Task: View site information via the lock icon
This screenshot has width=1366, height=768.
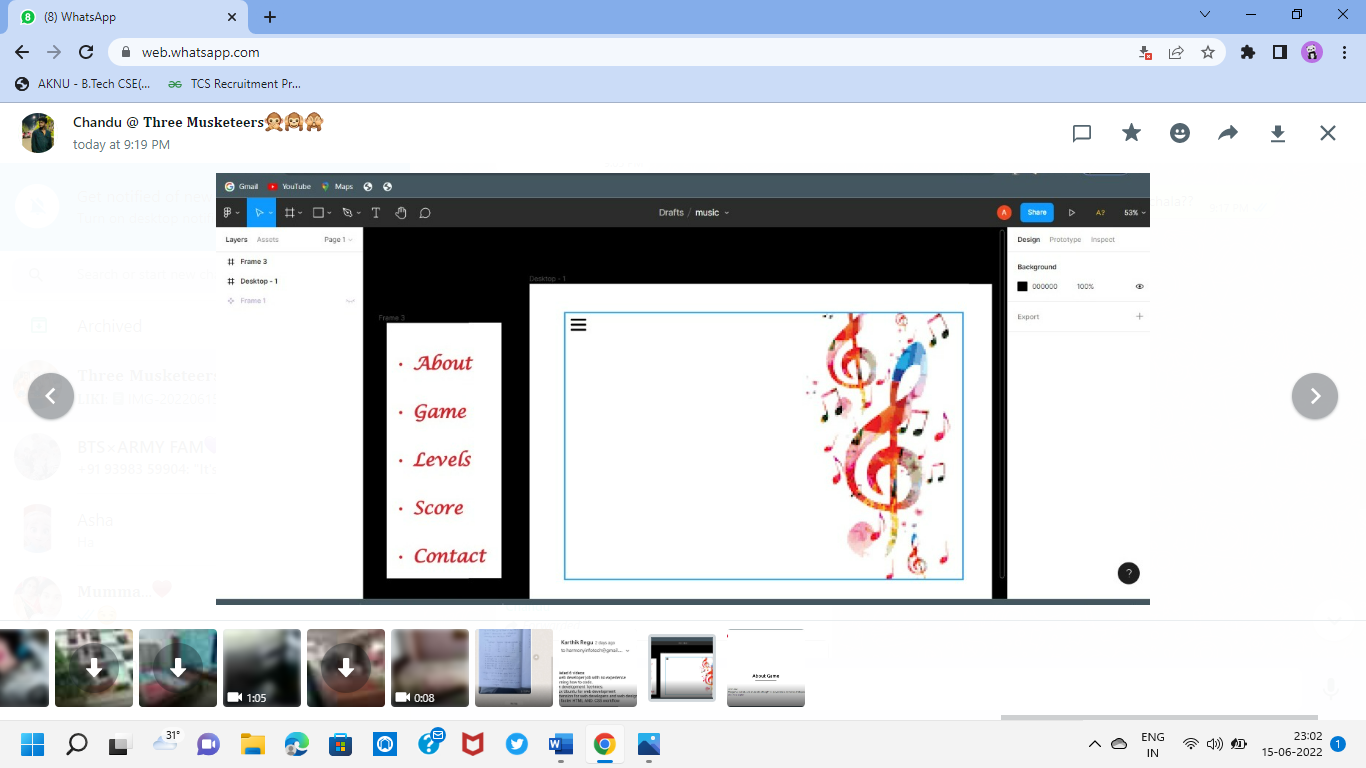Action: (126, 53)
